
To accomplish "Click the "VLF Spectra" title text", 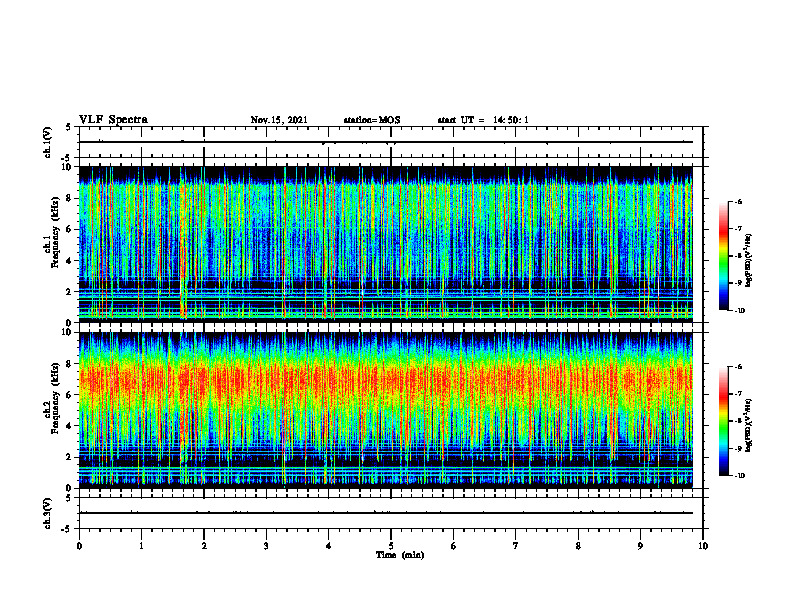I will click(x=113, y=120).
